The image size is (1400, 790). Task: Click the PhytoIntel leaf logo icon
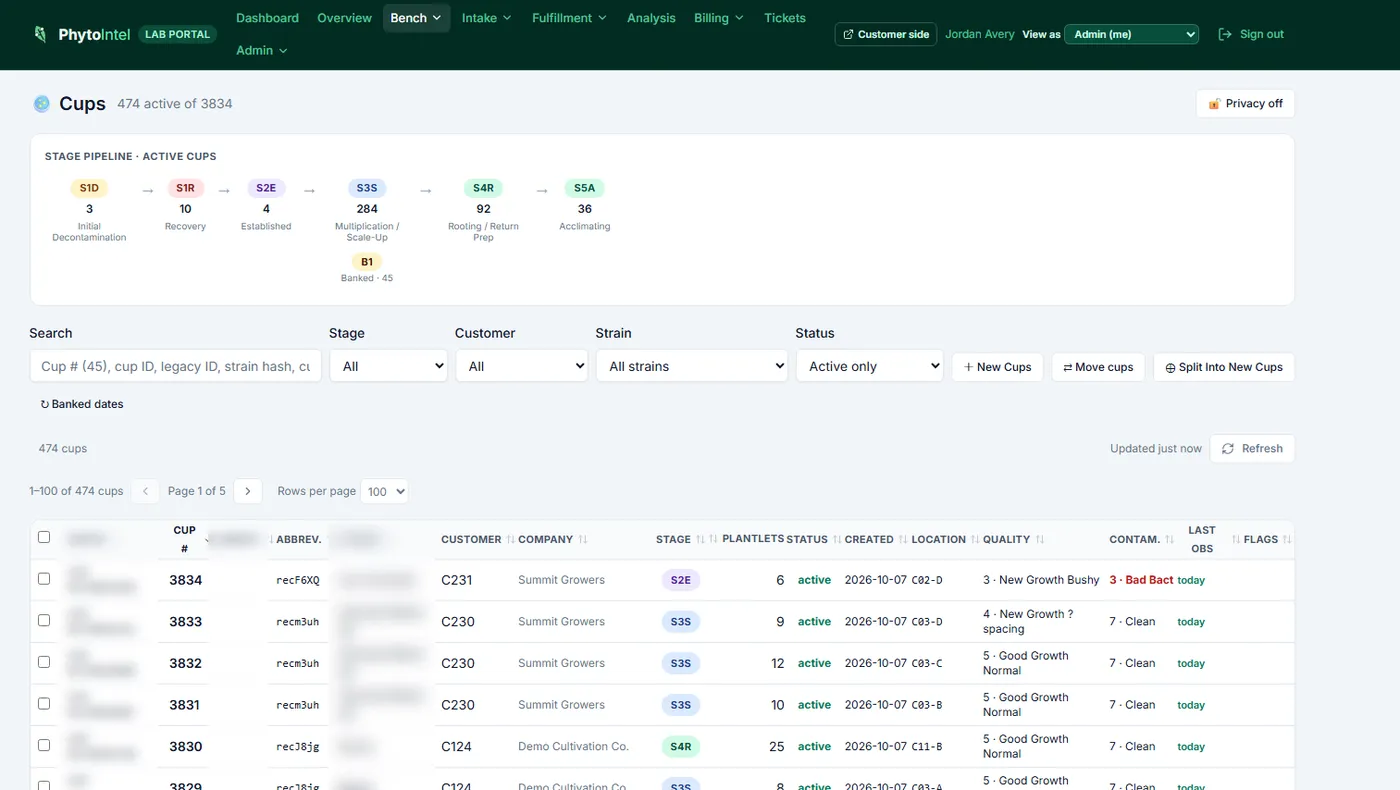[x=40, y=34]
